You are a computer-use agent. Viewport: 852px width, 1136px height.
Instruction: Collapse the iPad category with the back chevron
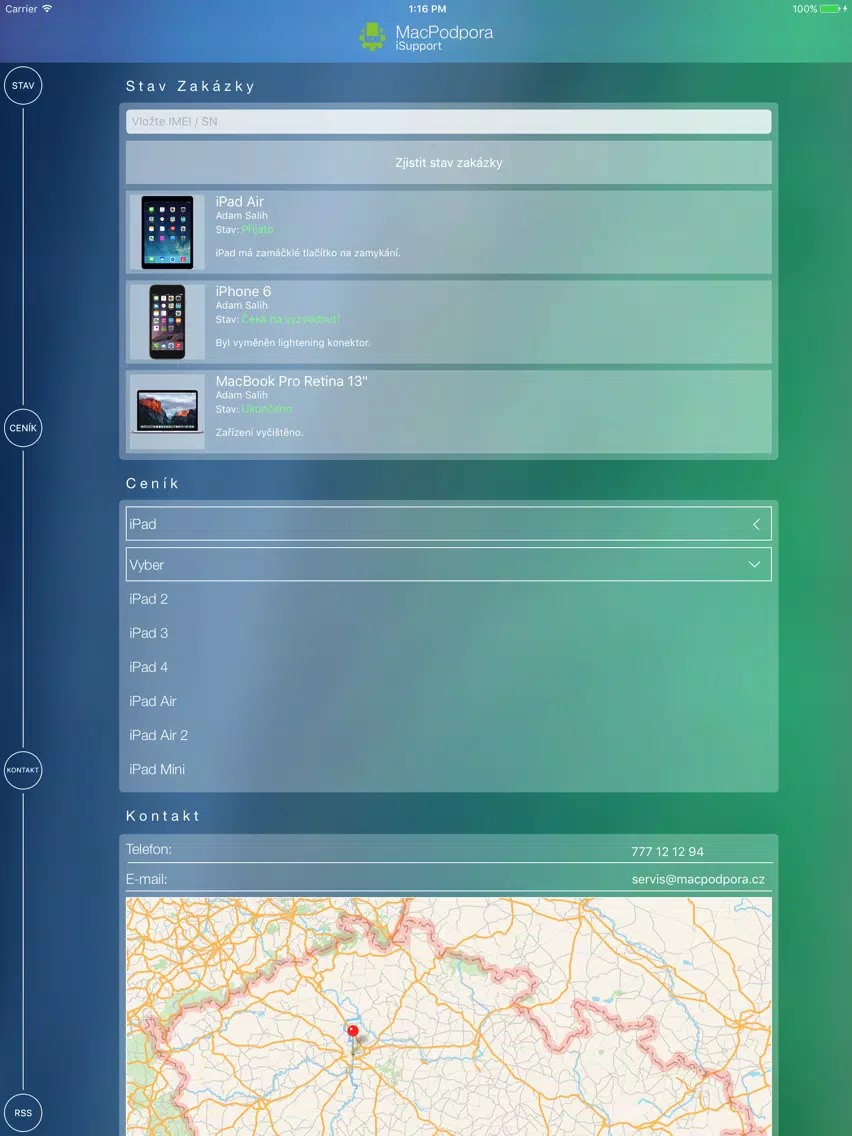point(756,524)
